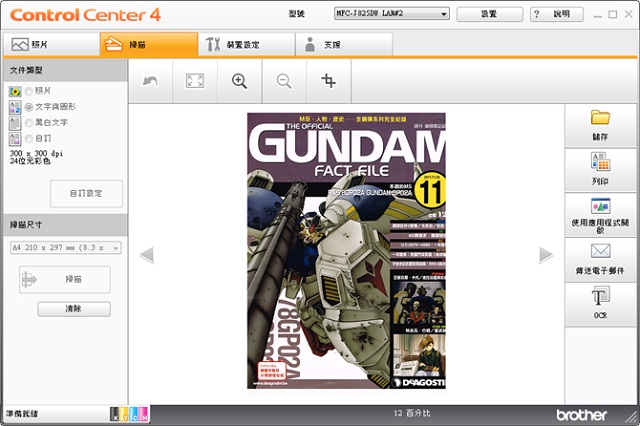640x426 pixels.
Task: Click the fit-to-window tool icon
Action: point(195,81)
